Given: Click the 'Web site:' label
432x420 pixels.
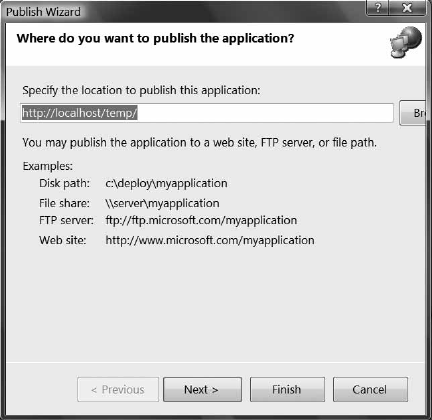Looking at the screenshot, I should pos(63,240).
